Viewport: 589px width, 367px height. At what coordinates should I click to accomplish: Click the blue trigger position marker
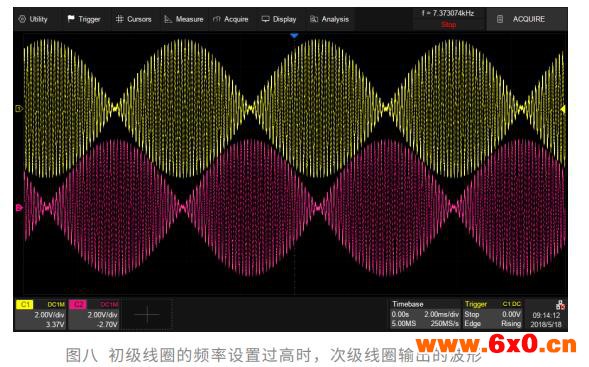pos(294,35)
